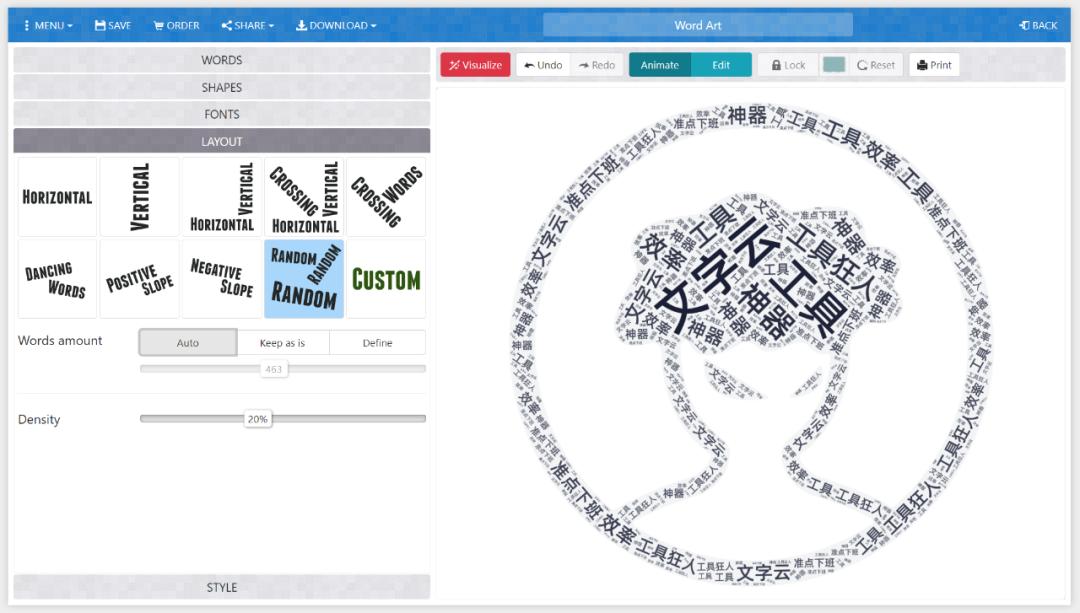Switch Words amount to Keep as is
Image resolution: width=1080 pixels, height=613 pixels.
[282, 342]
